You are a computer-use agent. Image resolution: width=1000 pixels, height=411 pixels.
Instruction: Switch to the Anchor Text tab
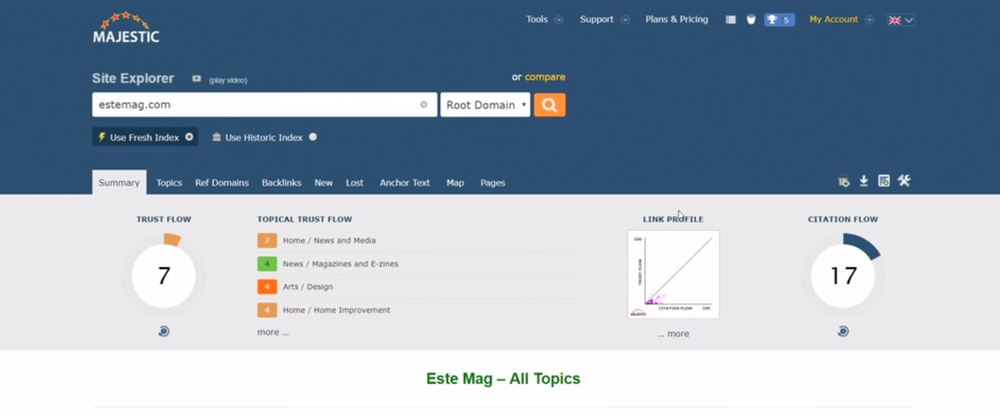click(405, 183)
